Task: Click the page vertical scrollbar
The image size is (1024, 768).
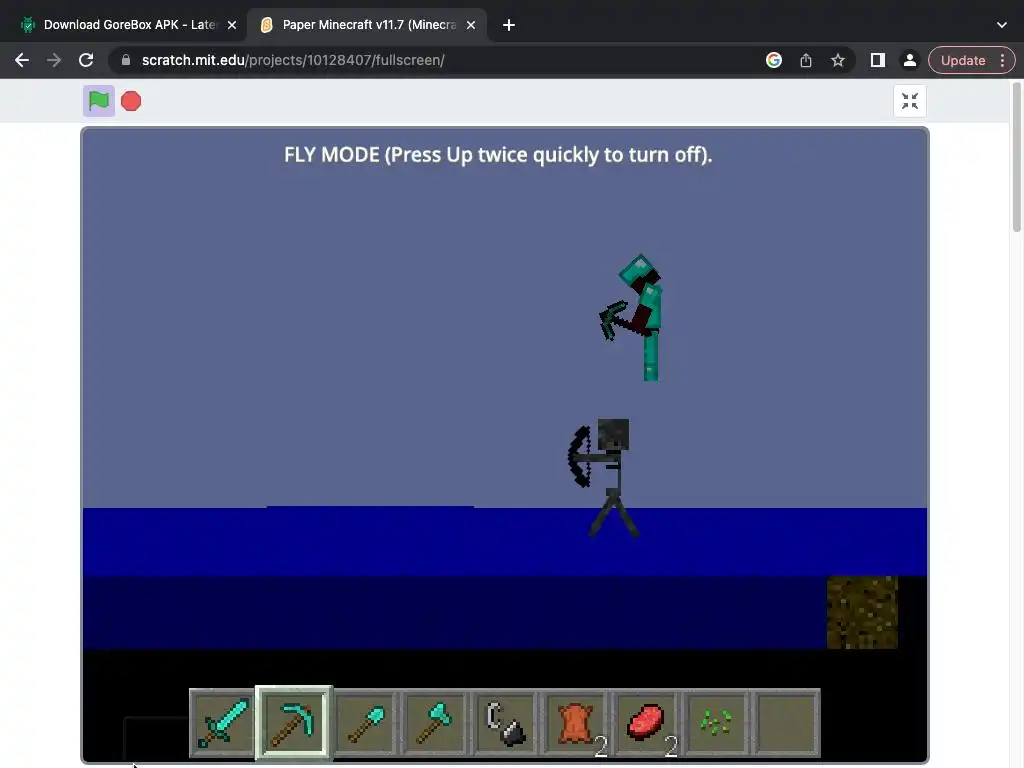Action: (x=1017, y=157)
